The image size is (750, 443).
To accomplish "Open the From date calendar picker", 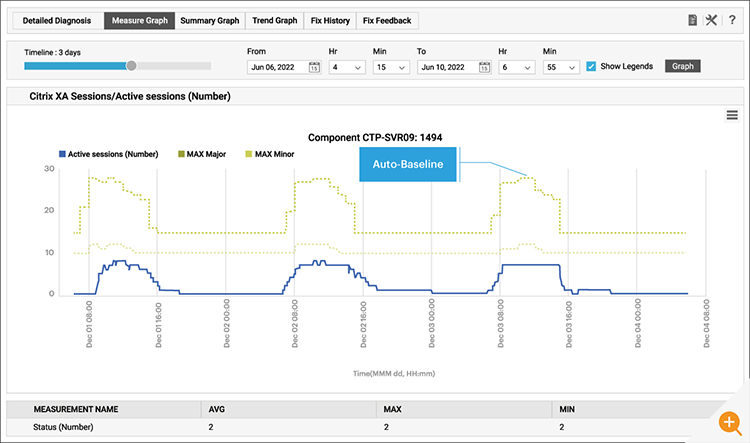I will (314, 67).
